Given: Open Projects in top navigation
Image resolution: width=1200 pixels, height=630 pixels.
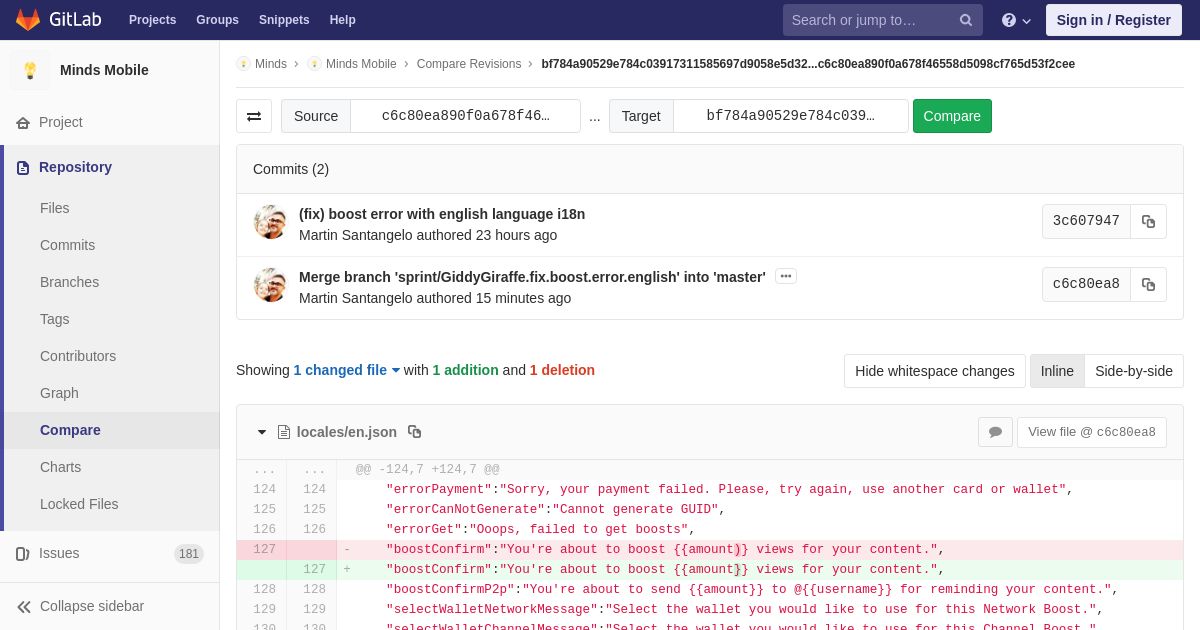Looking at the screenshot, I should pos(152,20).
